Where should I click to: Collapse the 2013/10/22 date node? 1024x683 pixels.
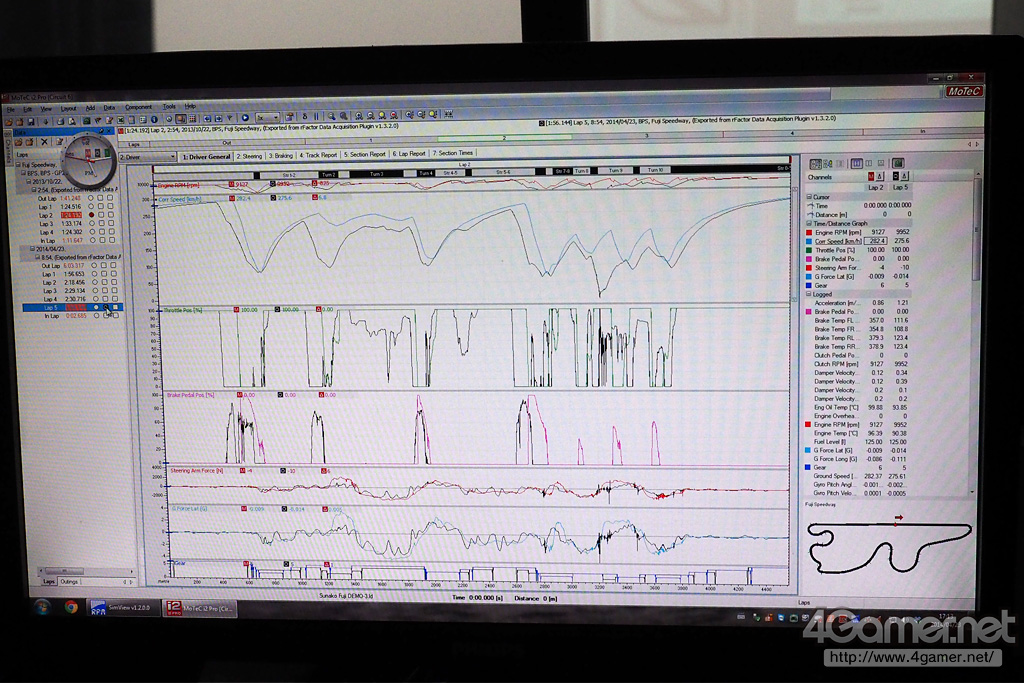29,182
